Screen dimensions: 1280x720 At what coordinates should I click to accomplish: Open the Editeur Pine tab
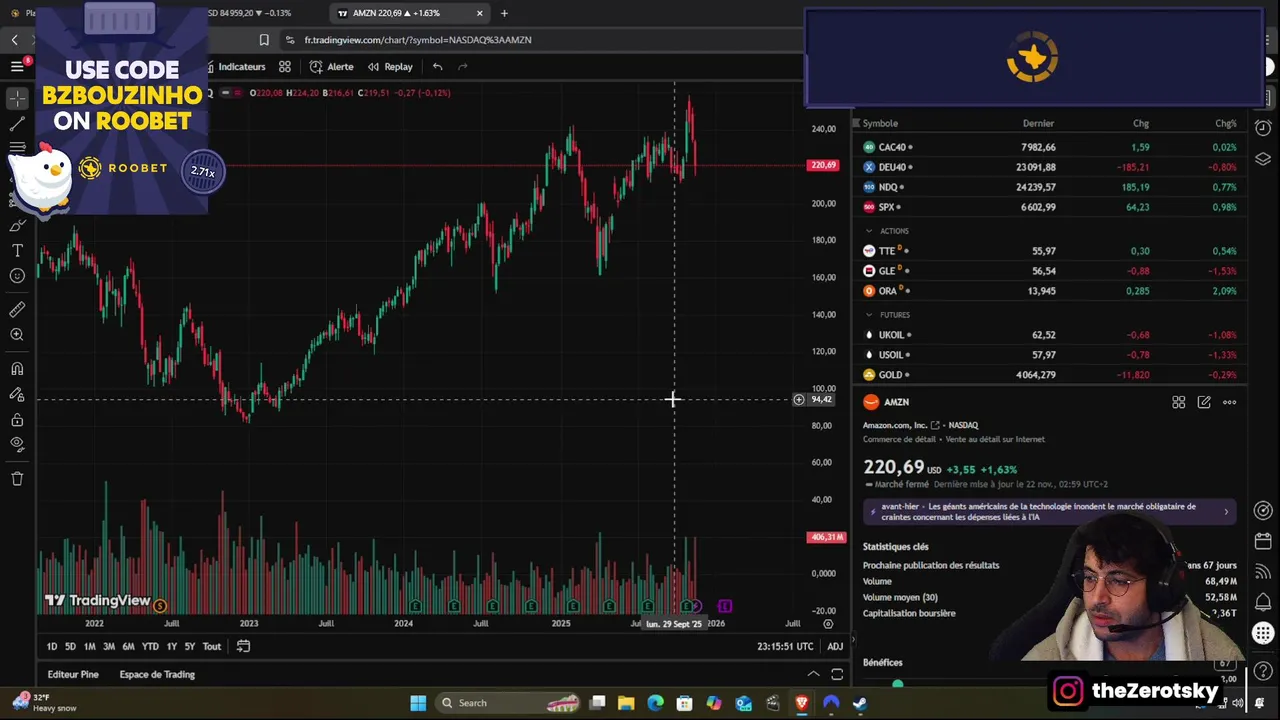point(73,675)
